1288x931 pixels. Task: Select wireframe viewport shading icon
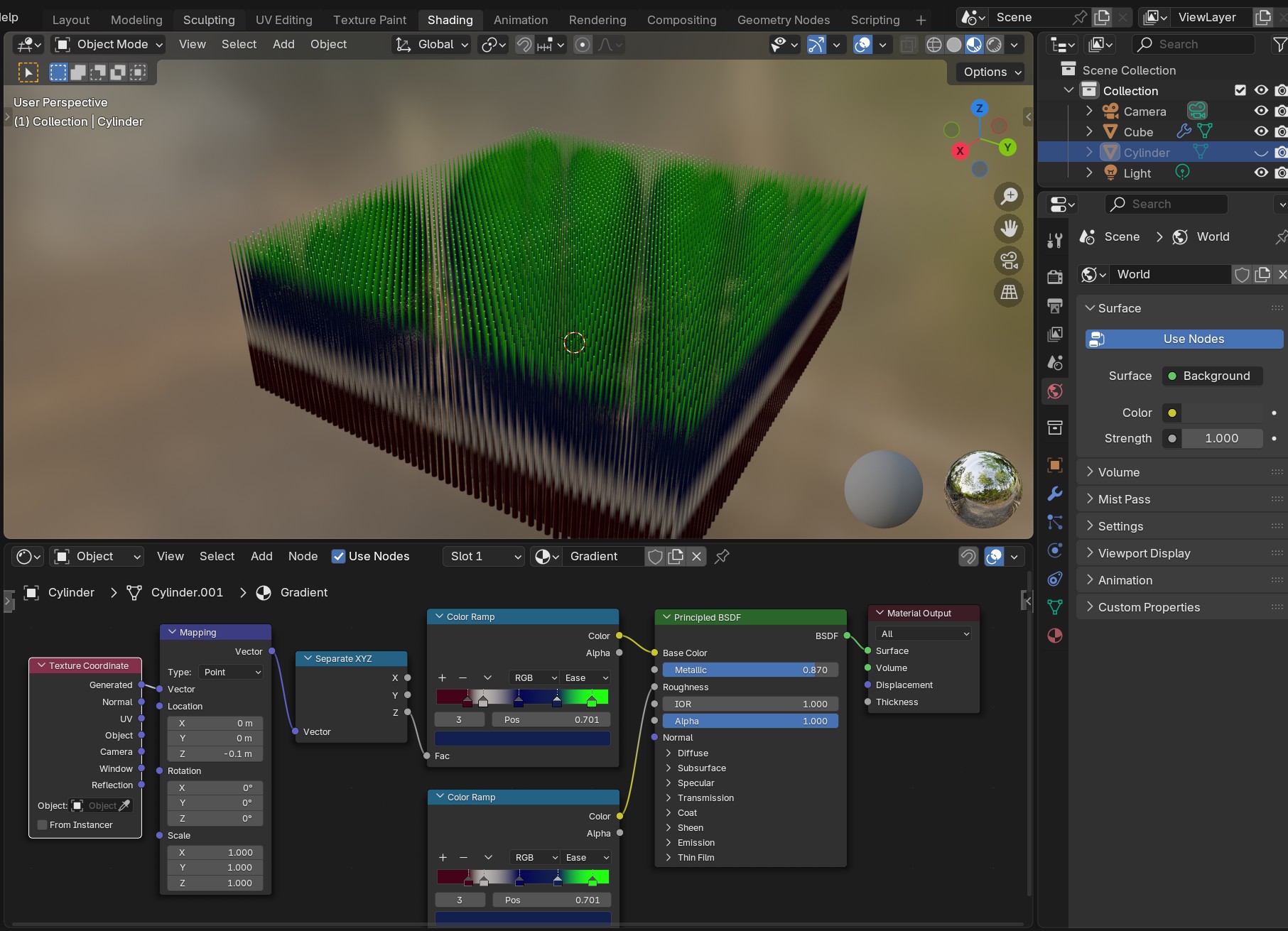[934, 45]
